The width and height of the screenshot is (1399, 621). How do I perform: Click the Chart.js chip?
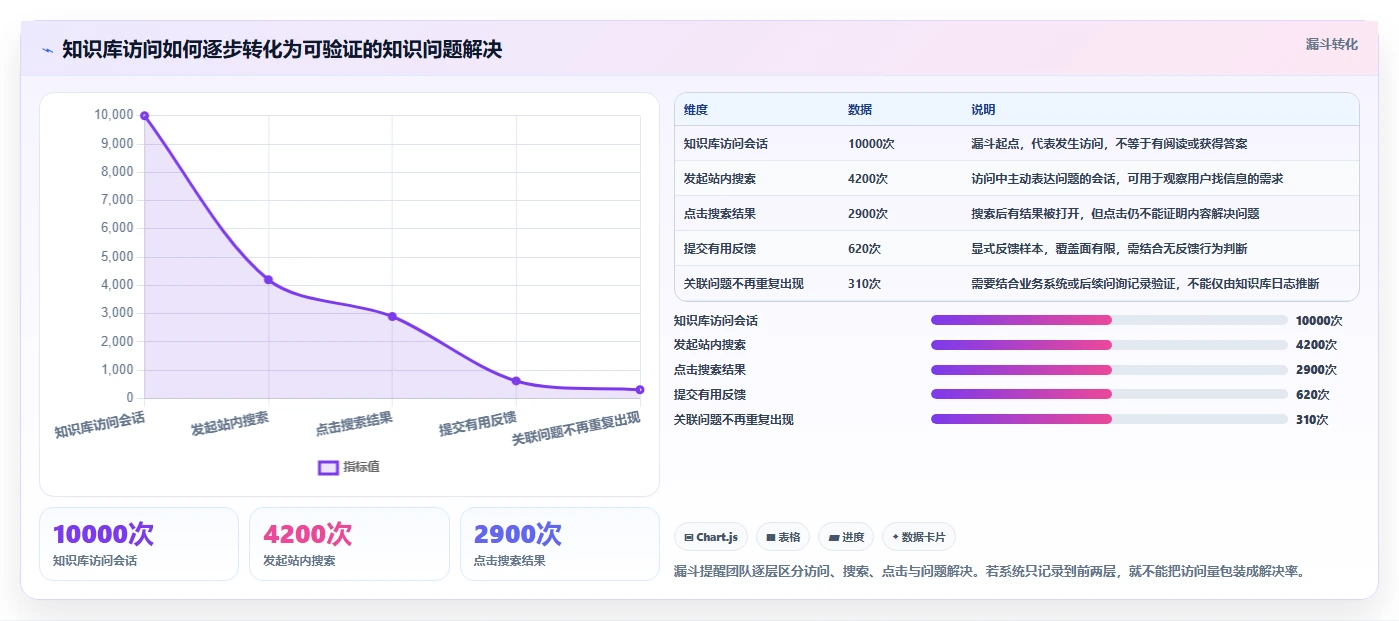tap(711, 537)
